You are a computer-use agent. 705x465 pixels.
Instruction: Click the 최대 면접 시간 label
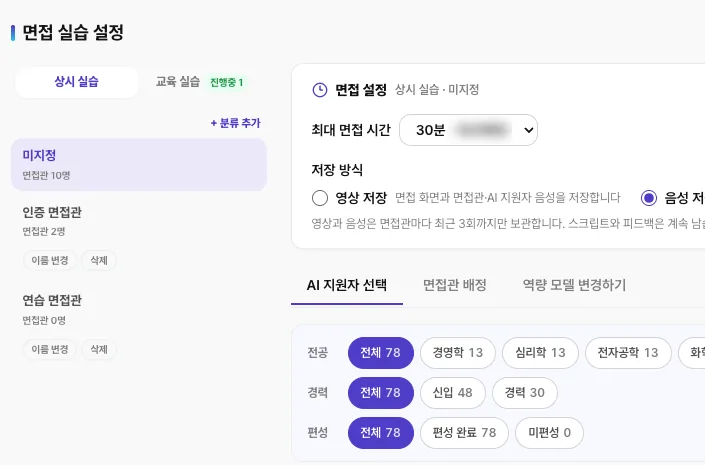click(351, 130)
